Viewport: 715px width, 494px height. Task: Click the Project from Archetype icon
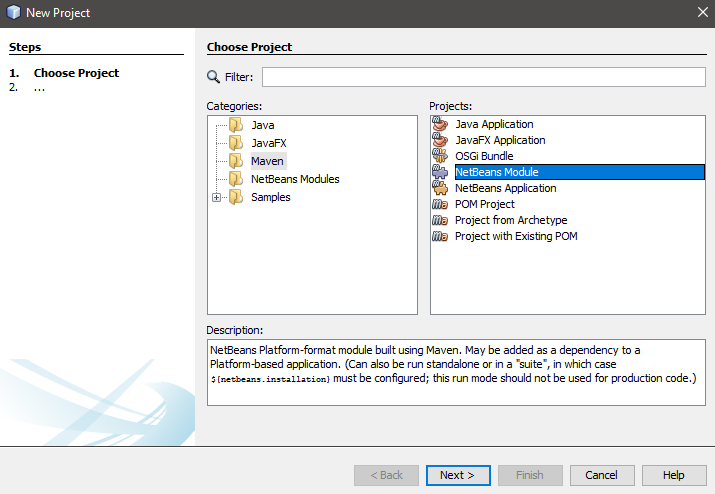pyautogui.click(x=439, y=220)
